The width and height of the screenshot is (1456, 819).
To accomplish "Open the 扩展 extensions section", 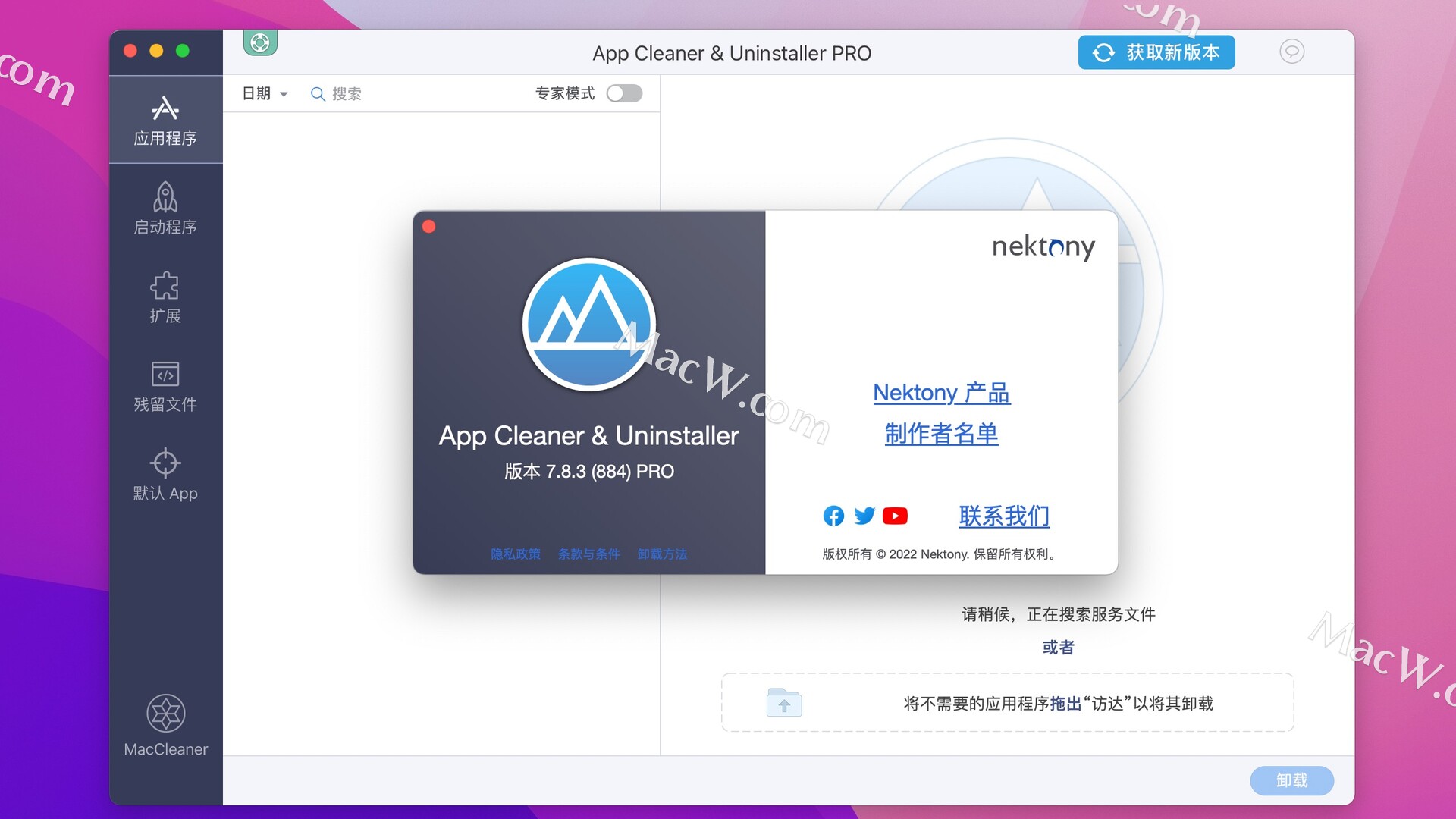I will tap(165, 297).
